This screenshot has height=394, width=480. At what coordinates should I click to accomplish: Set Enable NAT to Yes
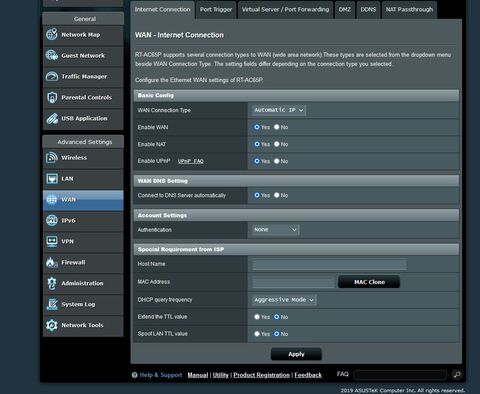click(x=257, y=144)
